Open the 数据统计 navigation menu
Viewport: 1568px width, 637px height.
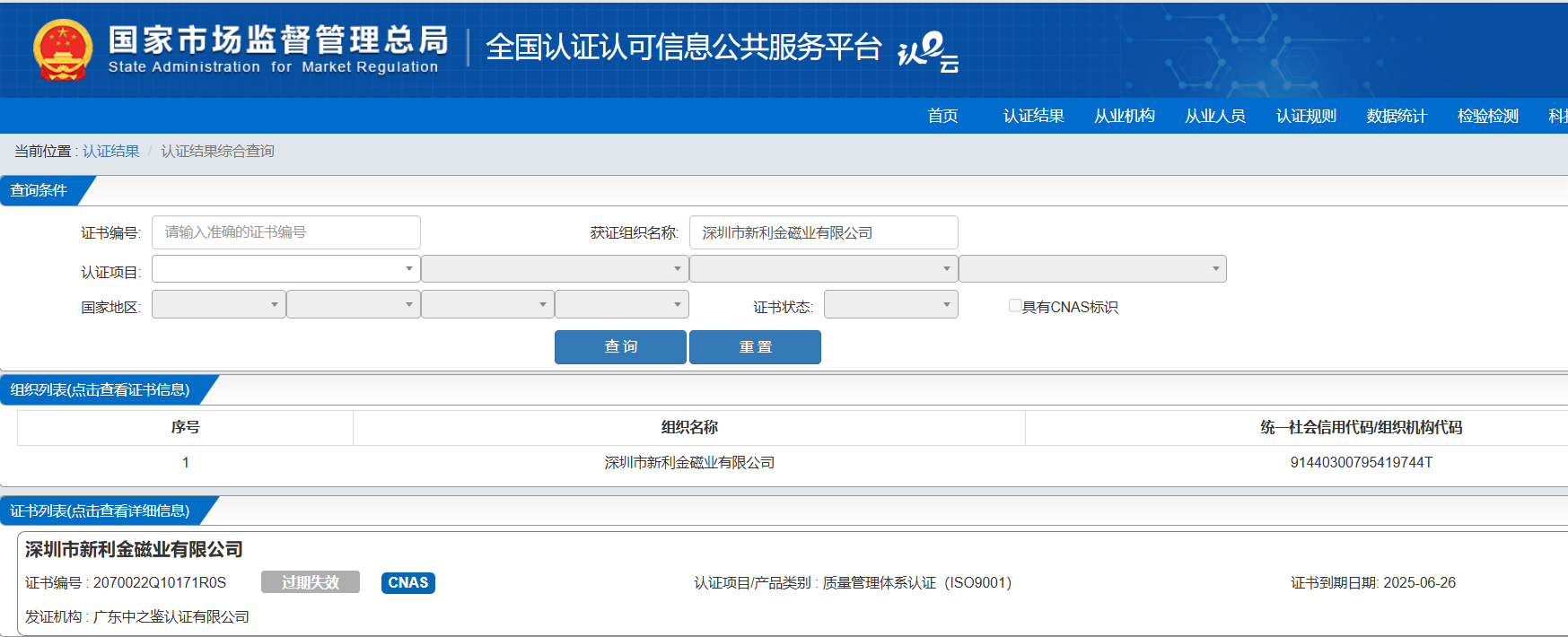coord(1397,116)
